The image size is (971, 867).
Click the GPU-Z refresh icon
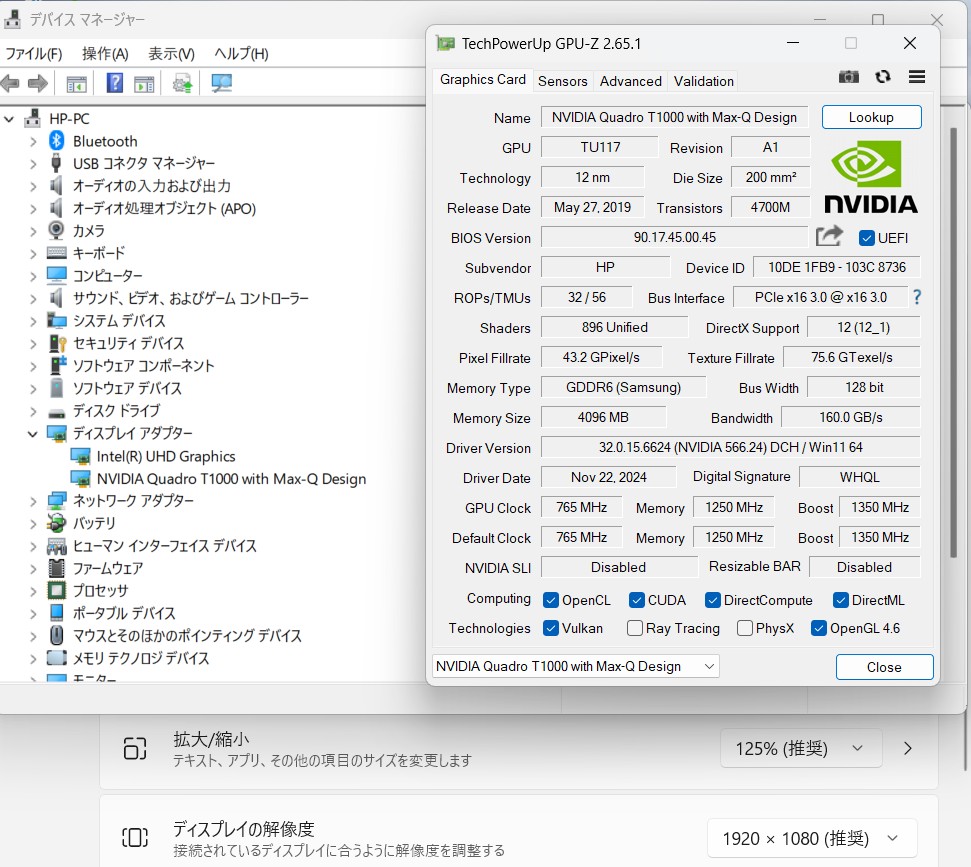(x=882, y=77)
